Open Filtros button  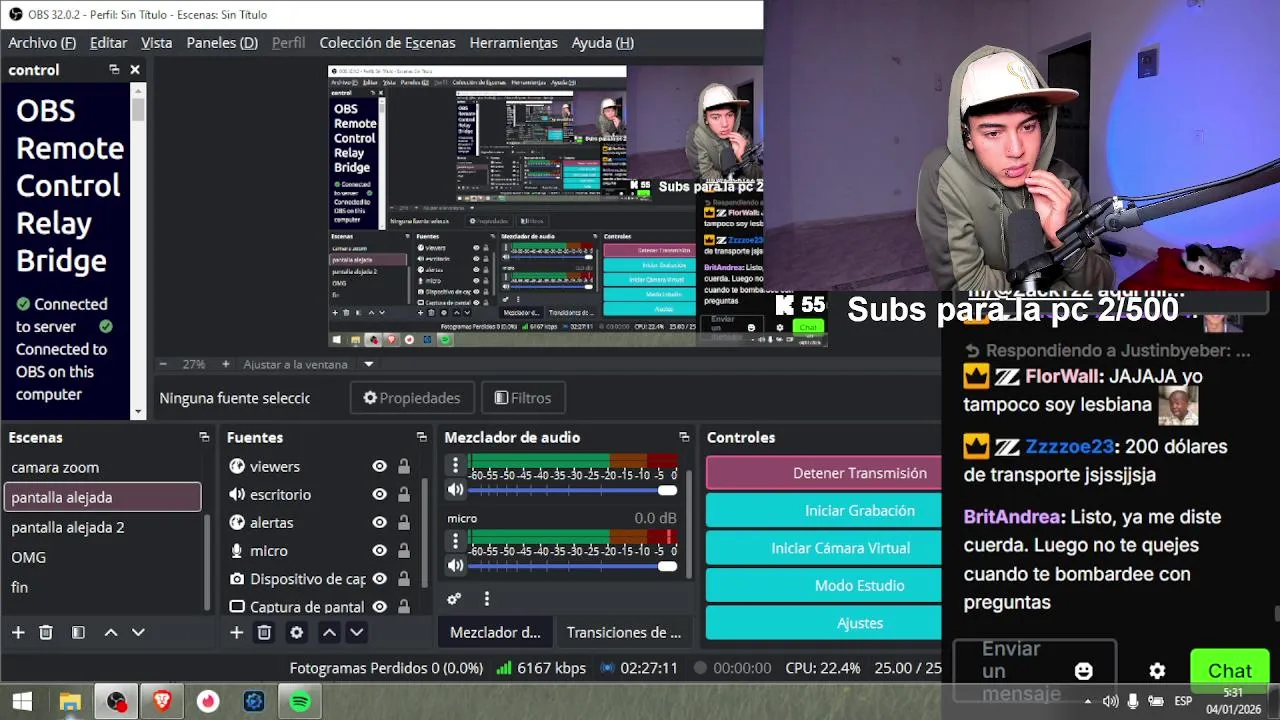coord(523,398)
